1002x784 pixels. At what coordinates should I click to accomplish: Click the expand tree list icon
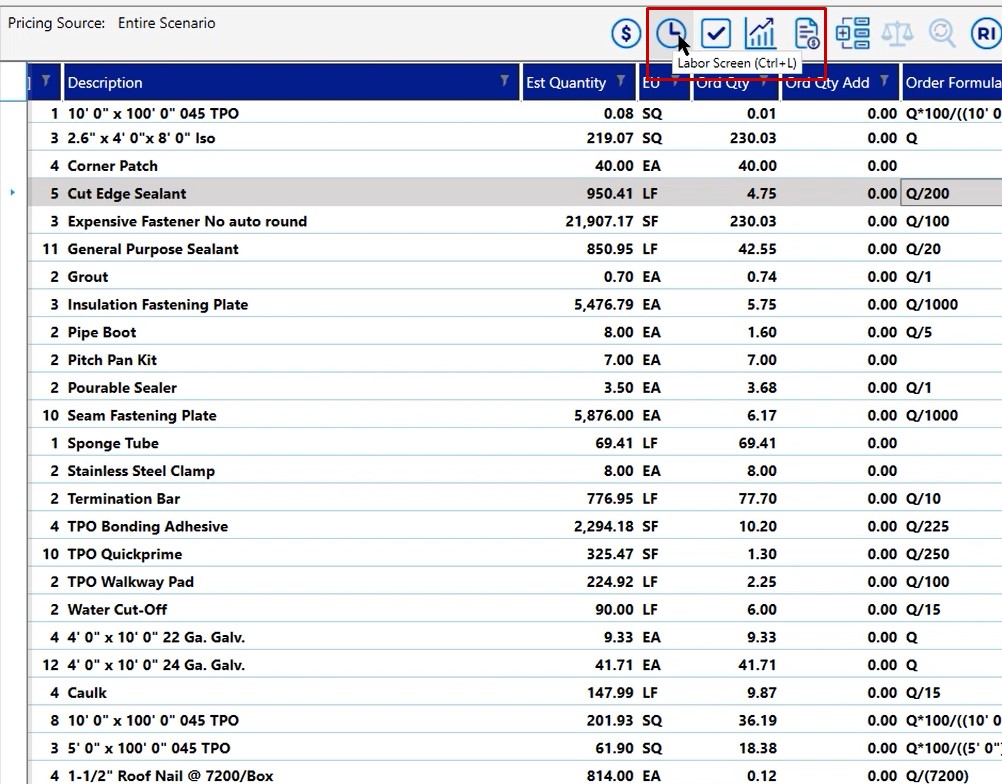tap(853, 34)
